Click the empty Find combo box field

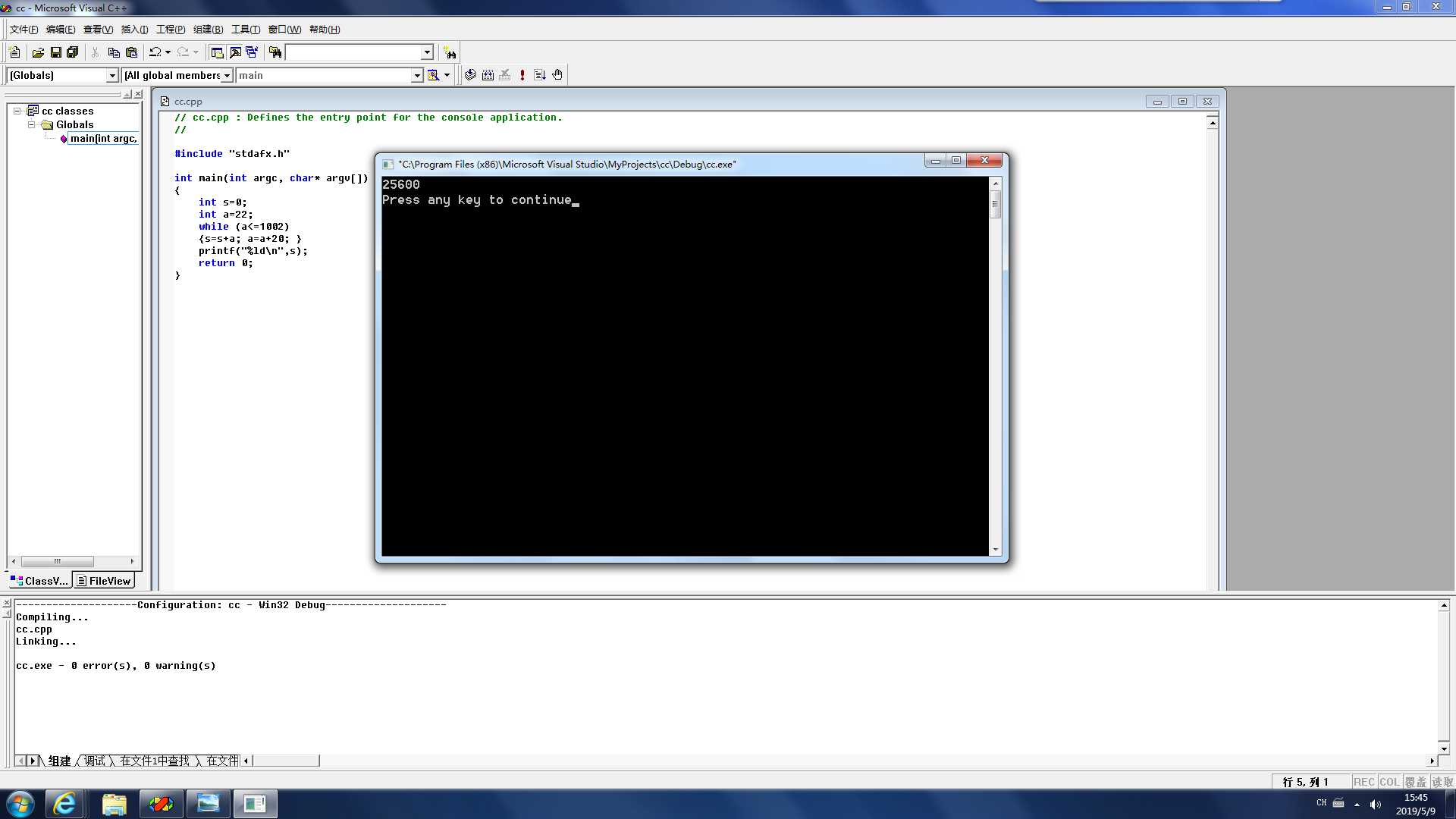coord(353,52)
